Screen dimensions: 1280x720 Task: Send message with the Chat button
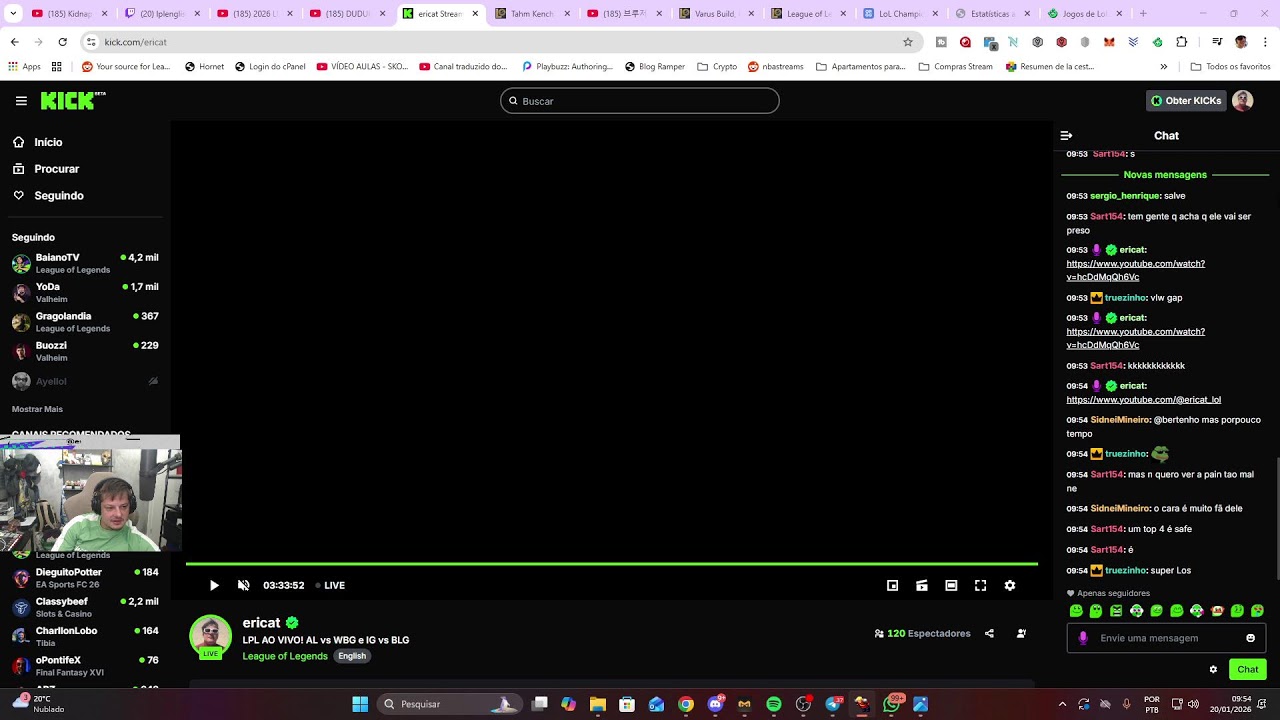click(1248, 669)
